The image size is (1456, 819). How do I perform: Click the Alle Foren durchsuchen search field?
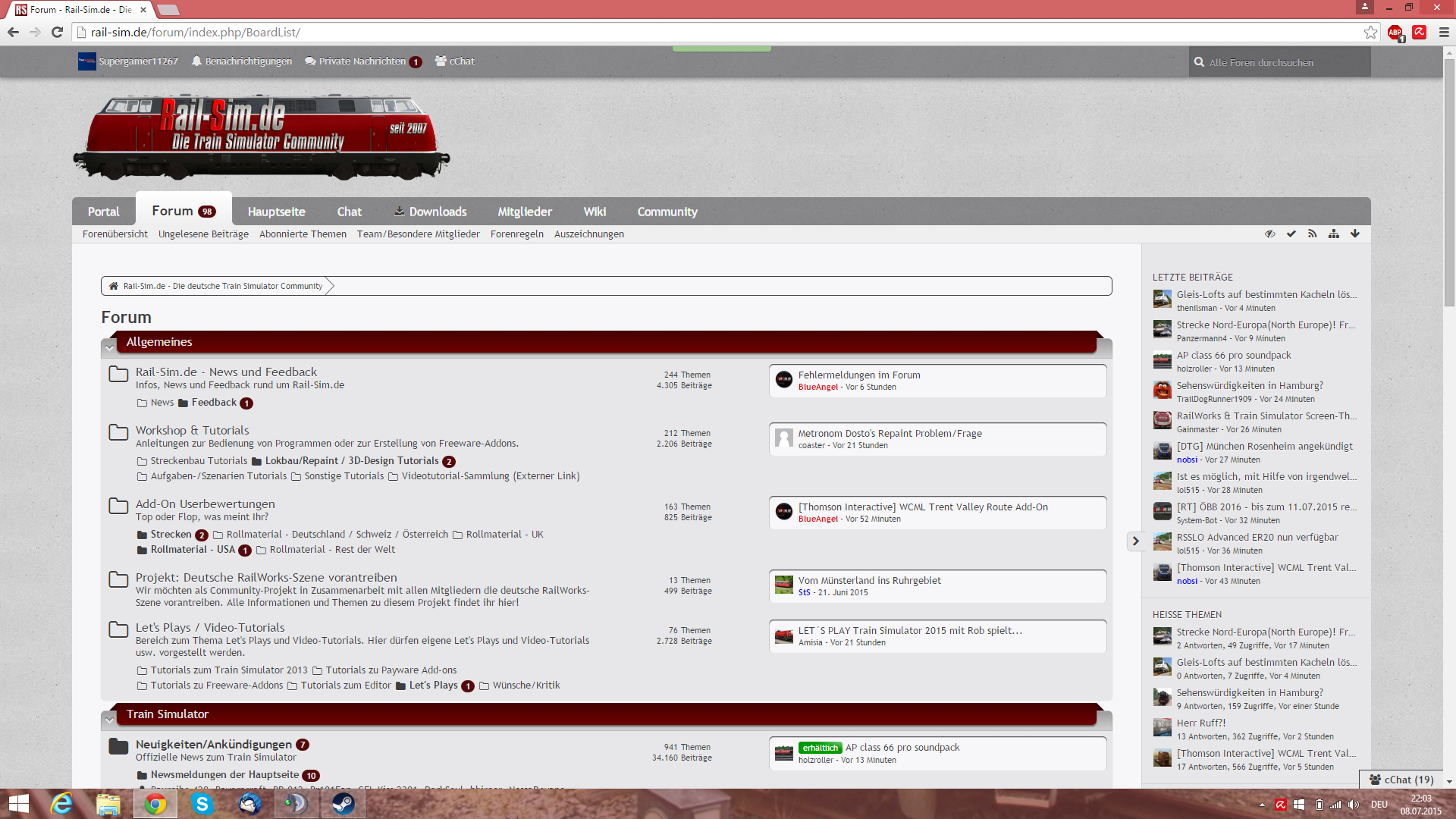[x=1282, y=62]
